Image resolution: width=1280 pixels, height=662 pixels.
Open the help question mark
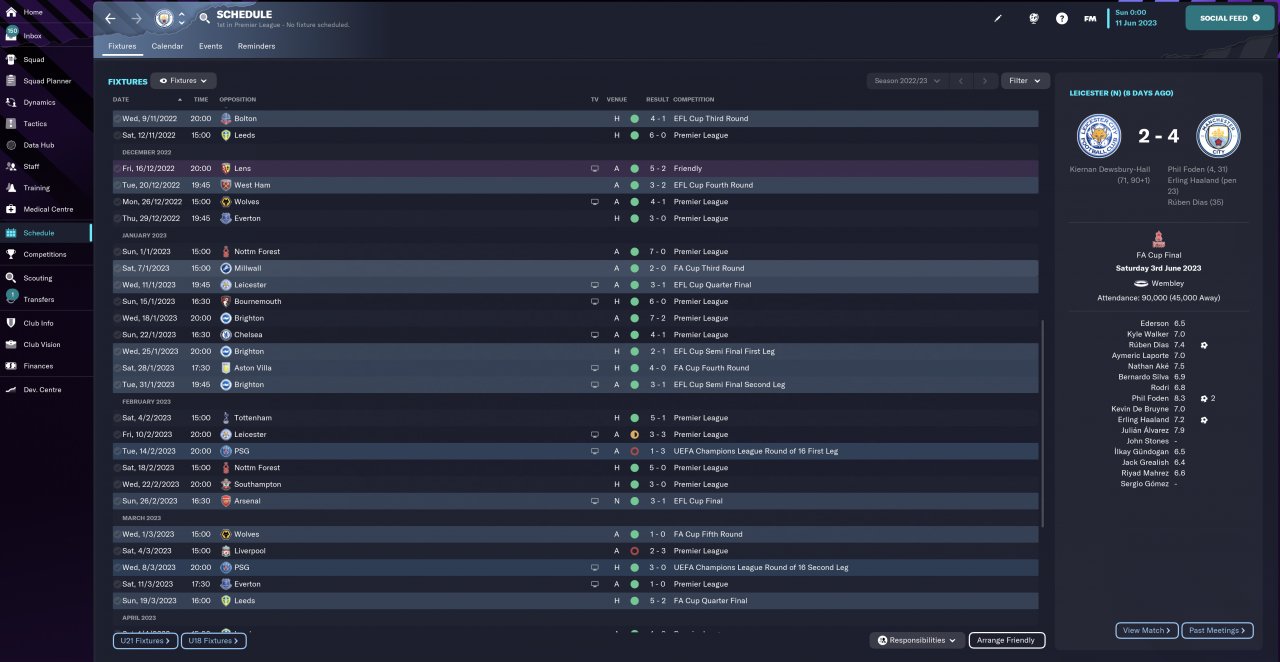tap(1061, 18)
